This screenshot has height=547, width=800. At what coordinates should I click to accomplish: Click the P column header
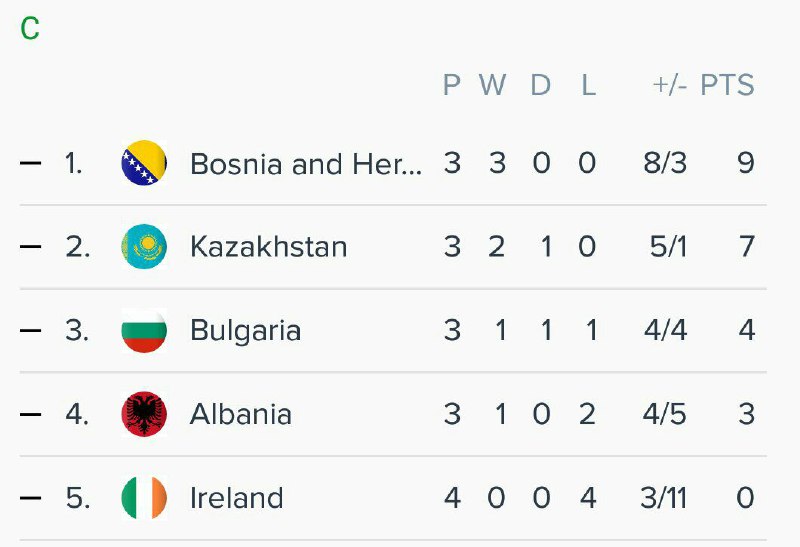click(452, 86)
